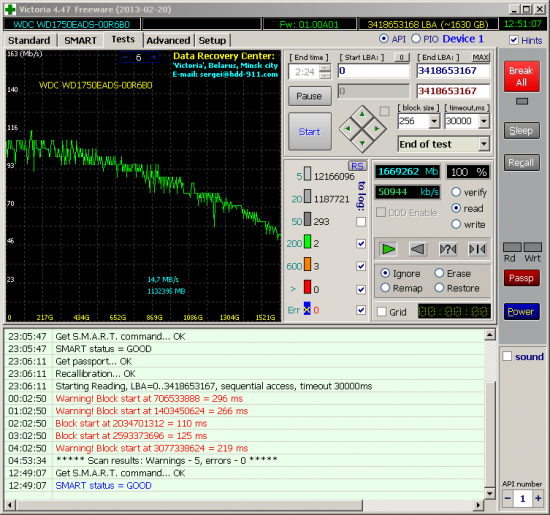Click the Sleep button
Screen dimensions: 550x515
coord(522,131)
